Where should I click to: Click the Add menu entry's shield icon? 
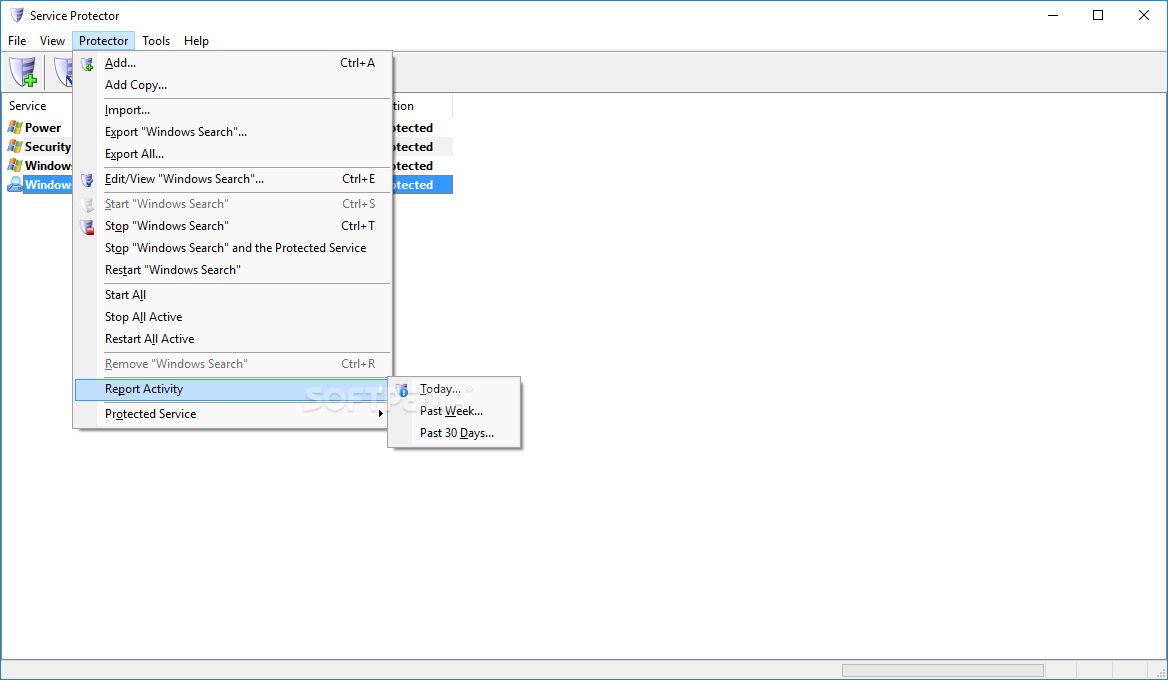click(87, 64)
